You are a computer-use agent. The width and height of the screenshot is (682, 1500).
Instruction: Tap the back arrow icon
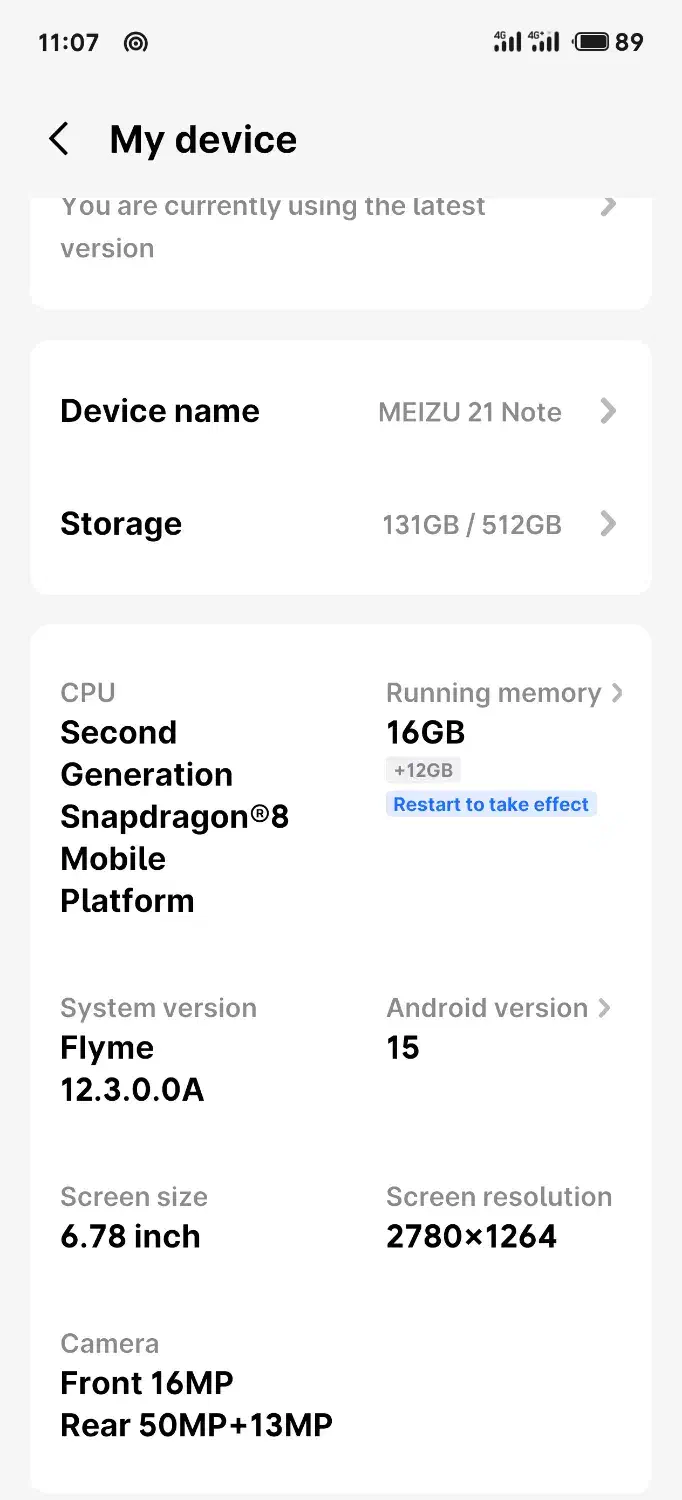pos(60,140)
